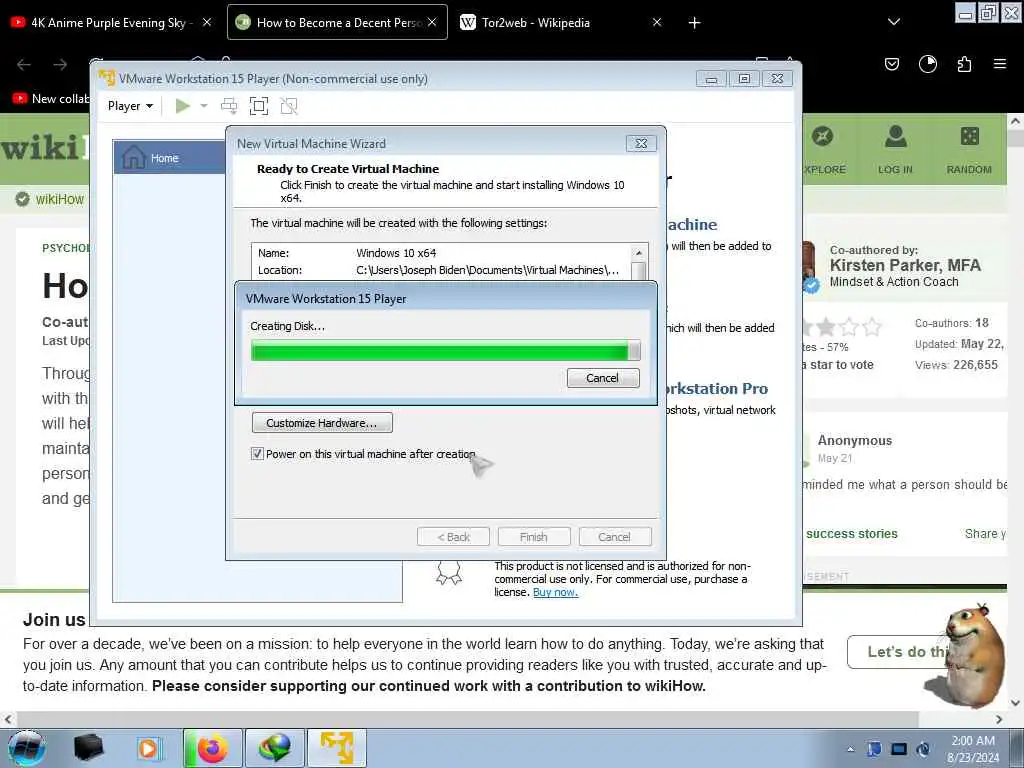Open the New collab bookmark
The width and height of the screenshot is (1024, 768).
tap(51, 99)
